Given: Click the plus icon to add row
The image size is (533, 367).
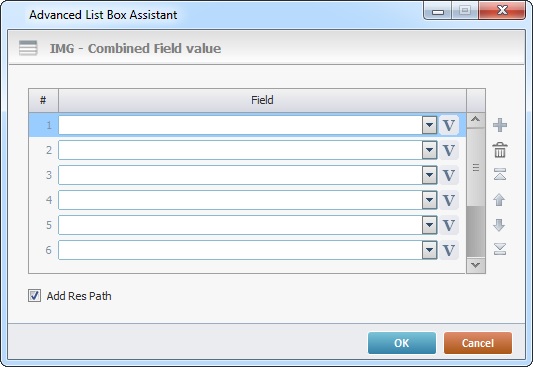Looking at the screenshot, I should pyautogui.click(x=500, y=125).
